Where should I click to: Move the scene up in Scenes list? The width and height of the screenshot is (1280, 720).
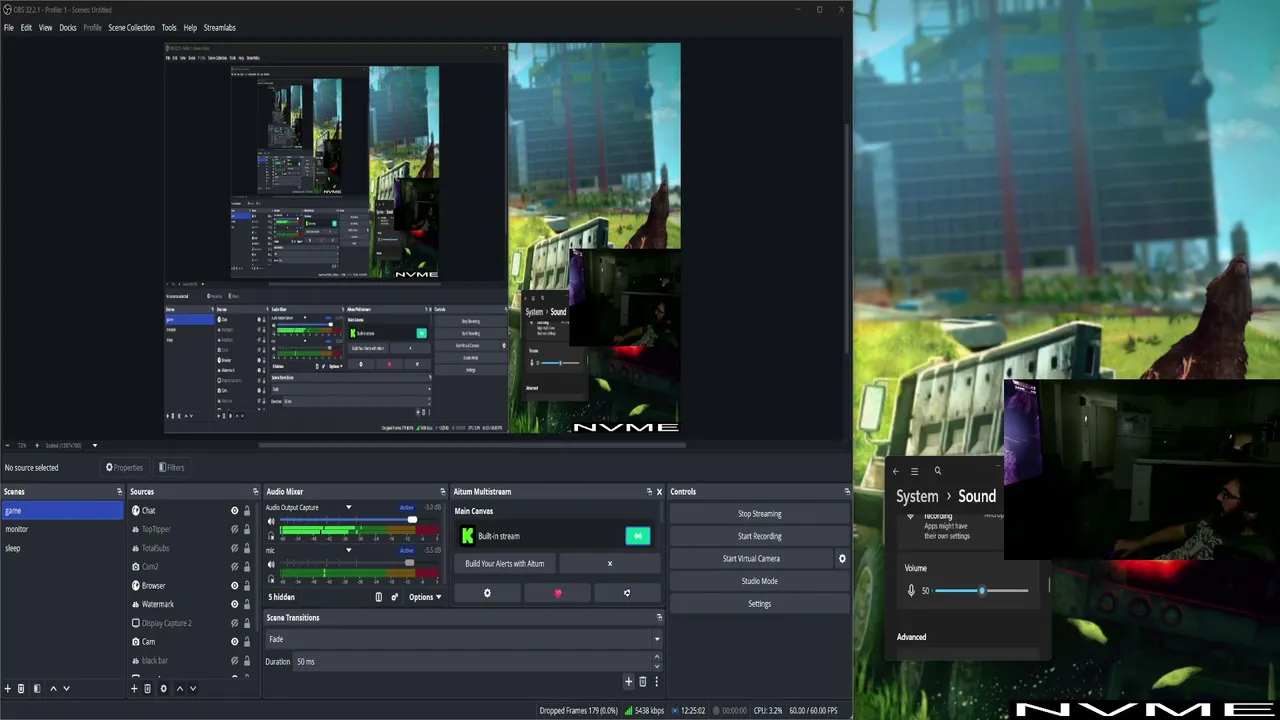point(53,688)
